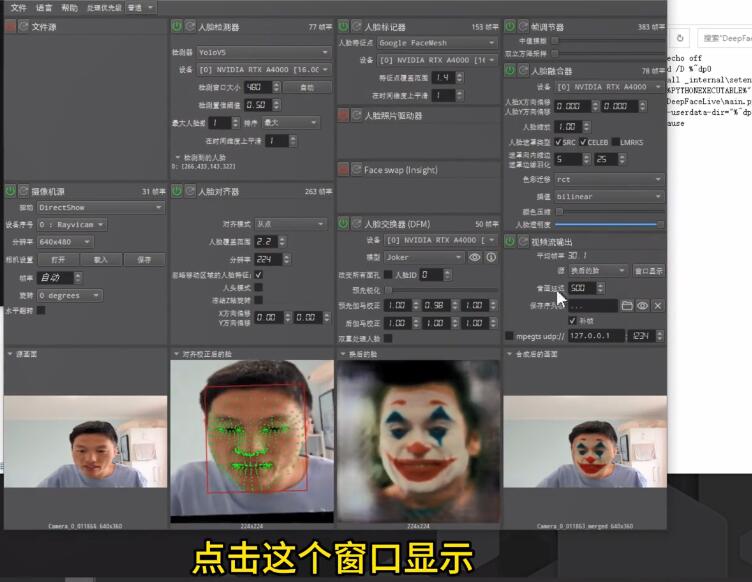Screen dimensions: 752x582
Task: Reset the 视频流输出 stream output settings
Action: pyautogui.click(x=523, y=241)
